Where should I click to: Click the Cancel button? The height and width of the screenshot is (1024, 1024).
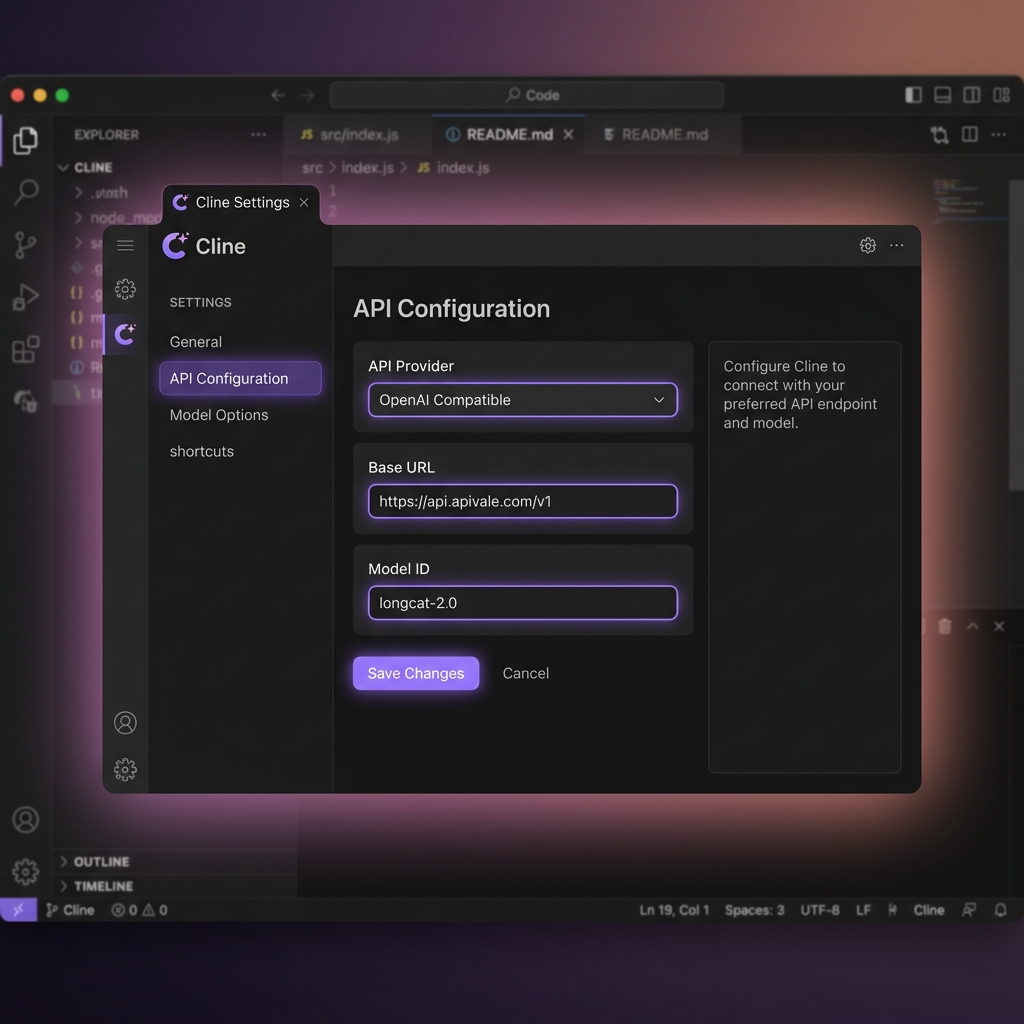coord(526,673)
